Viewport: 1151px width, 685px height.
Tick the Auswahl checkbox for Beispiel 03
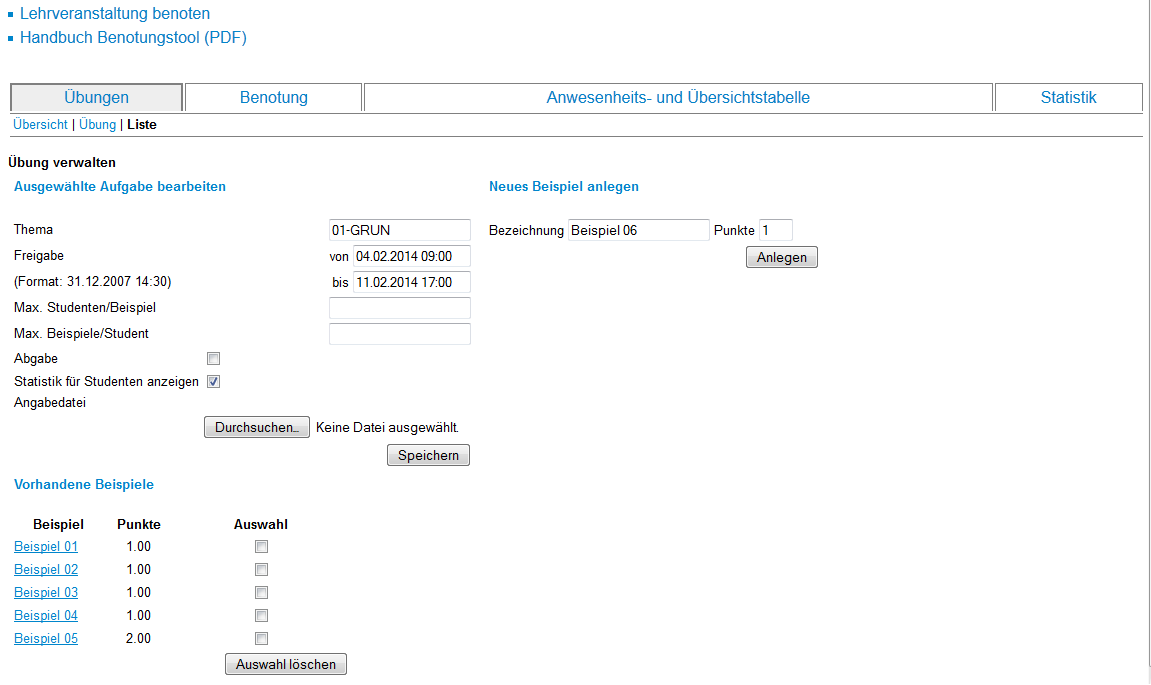coord(261,593)
